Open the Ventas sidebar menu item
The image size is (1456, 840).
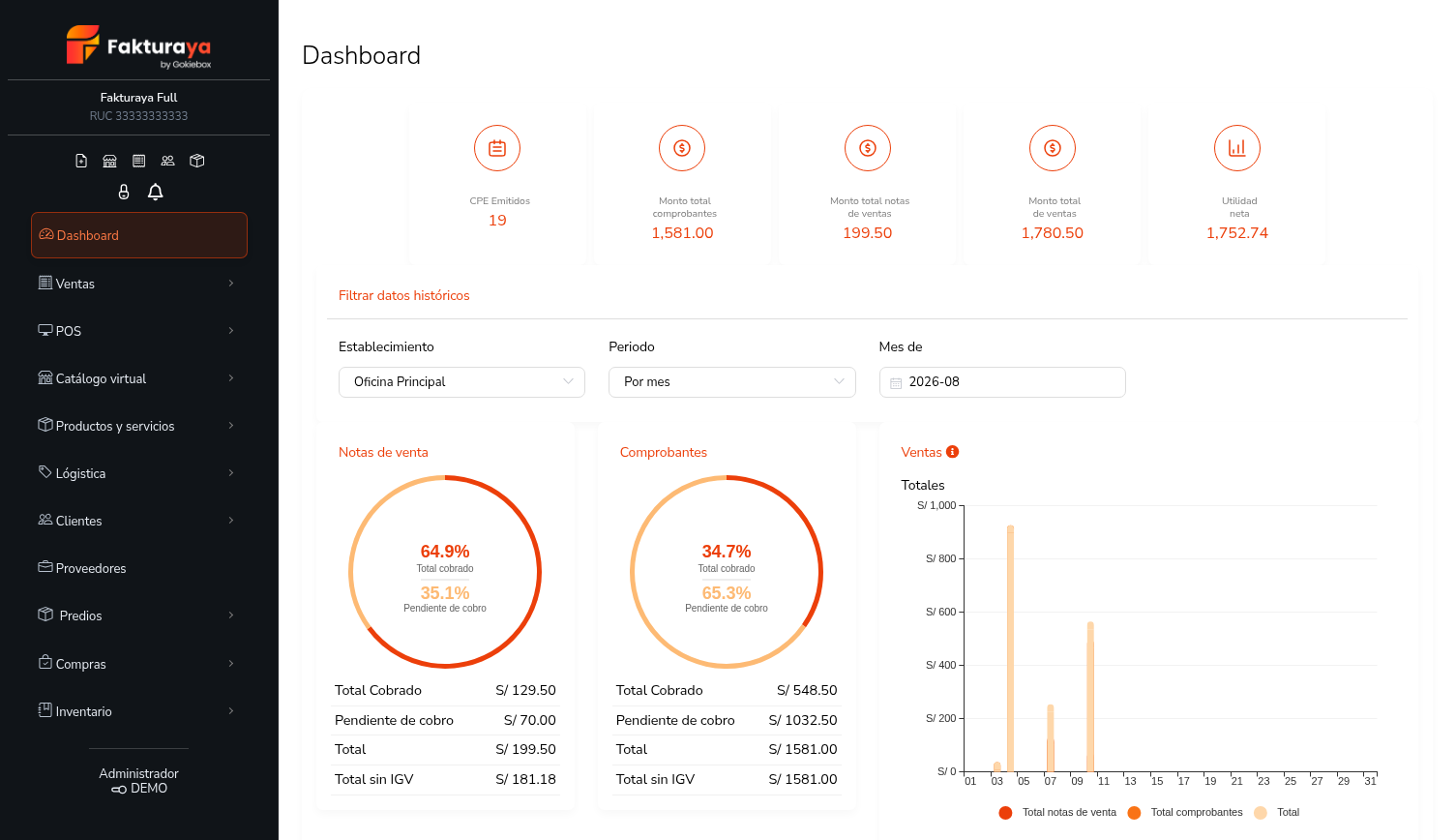coord(139,284)
